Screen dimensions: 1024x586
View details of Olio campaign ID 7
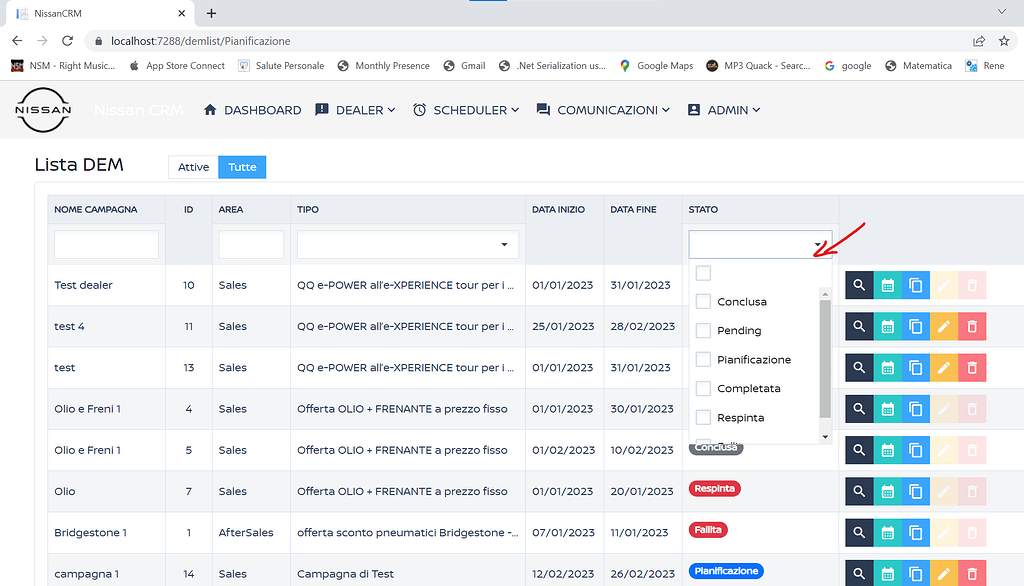859,491
